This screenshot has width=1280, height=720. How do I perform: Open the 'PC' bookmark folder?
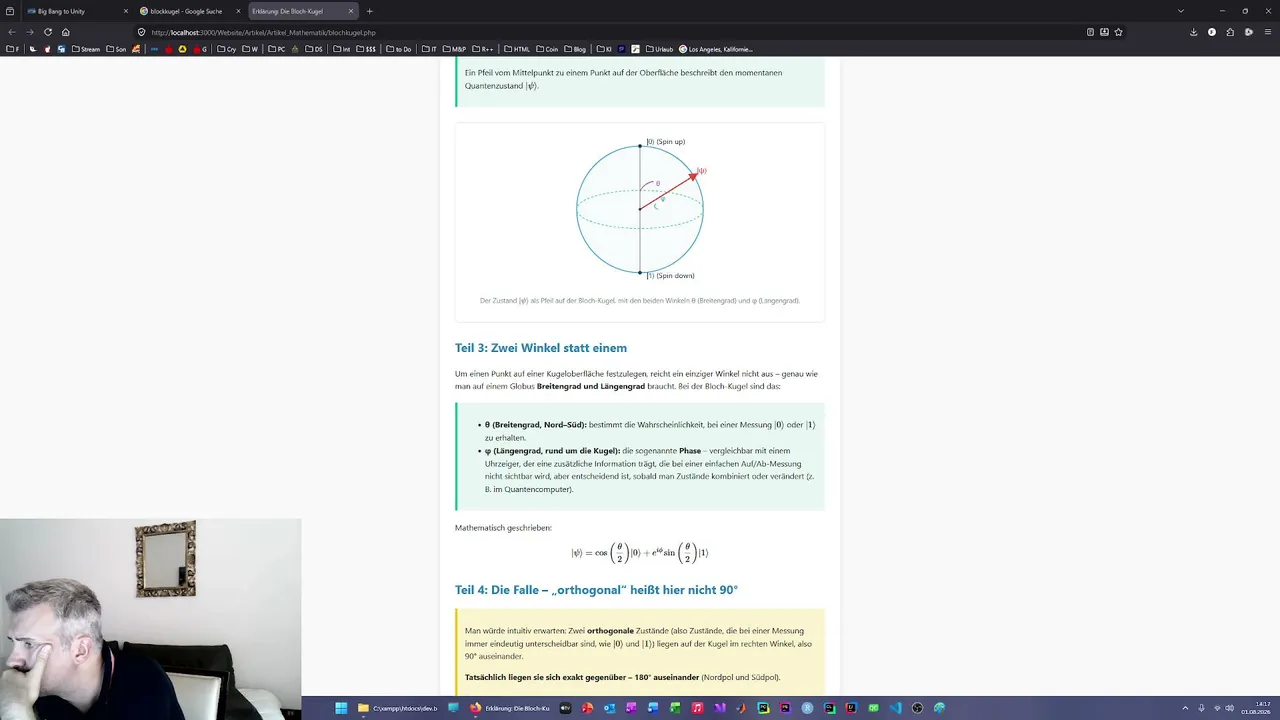[x=276, y=49]
